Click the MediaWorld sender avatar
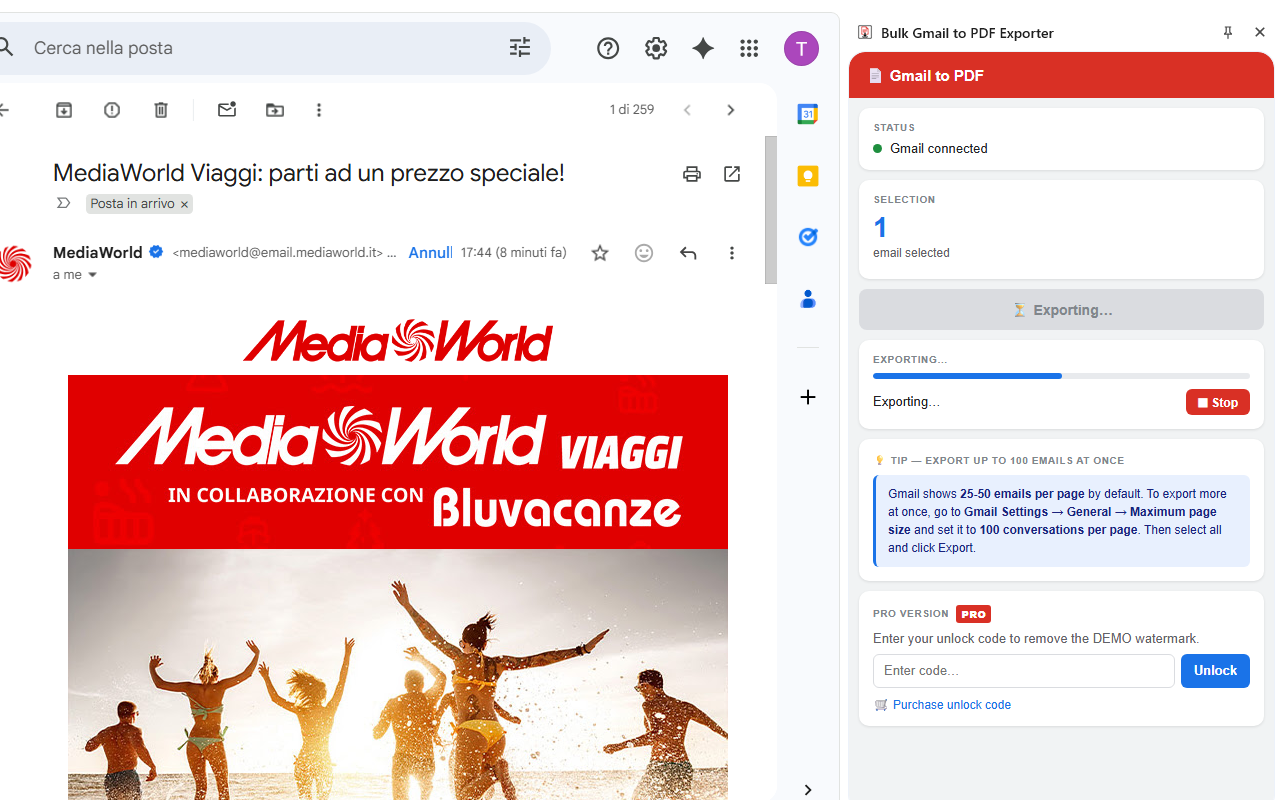The height and width of the screenshot is (800, 1280). [x=15, y=263]
